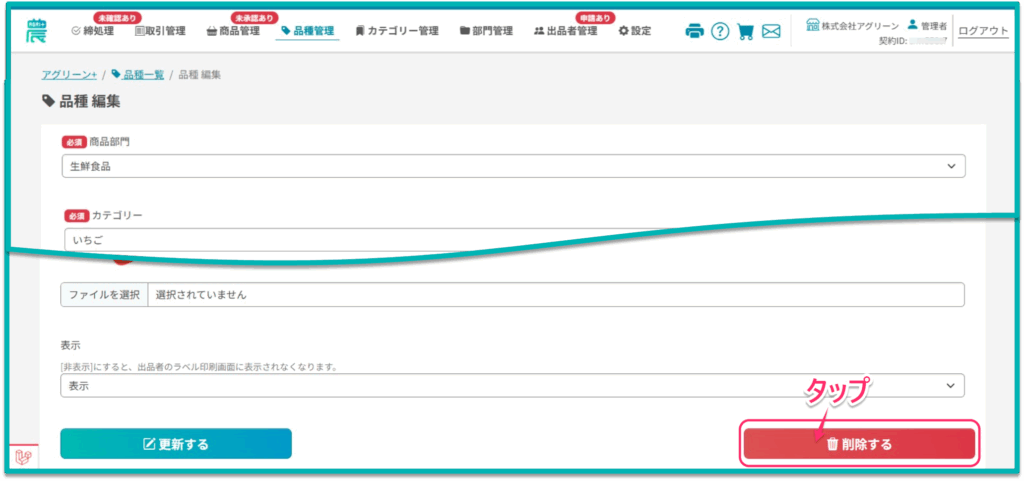The height and width of the screenshot is (481, 1024).
Task: Open the mail envelope icon
Action: 771,31
